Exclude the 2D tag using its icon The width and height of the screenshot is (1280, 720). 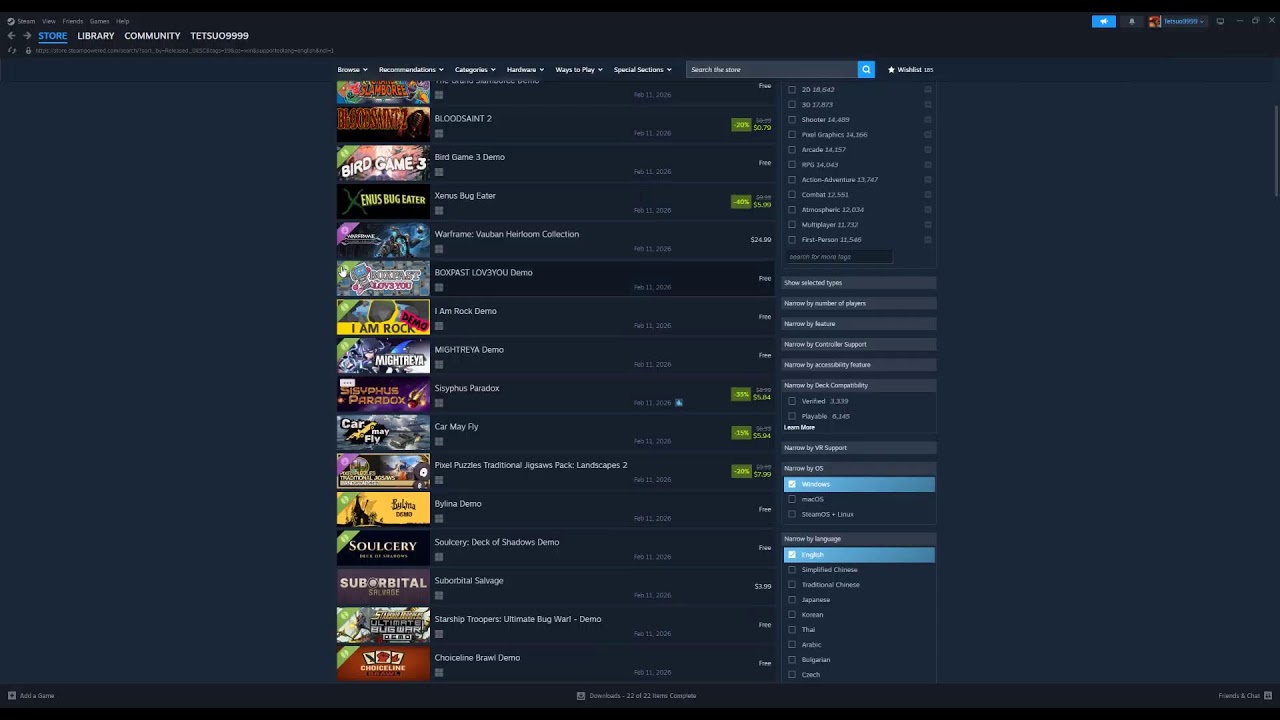pos(928,90)
